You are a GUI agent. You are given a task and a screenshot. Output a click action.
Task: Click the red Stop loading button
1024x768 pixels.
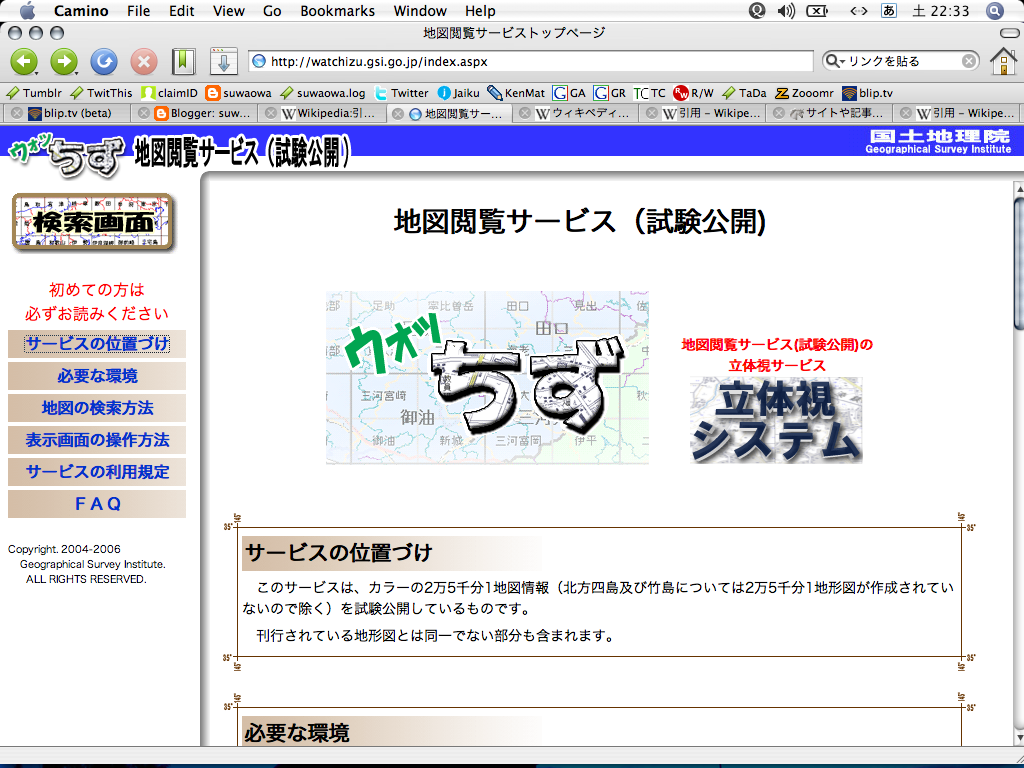pos(144,62)
